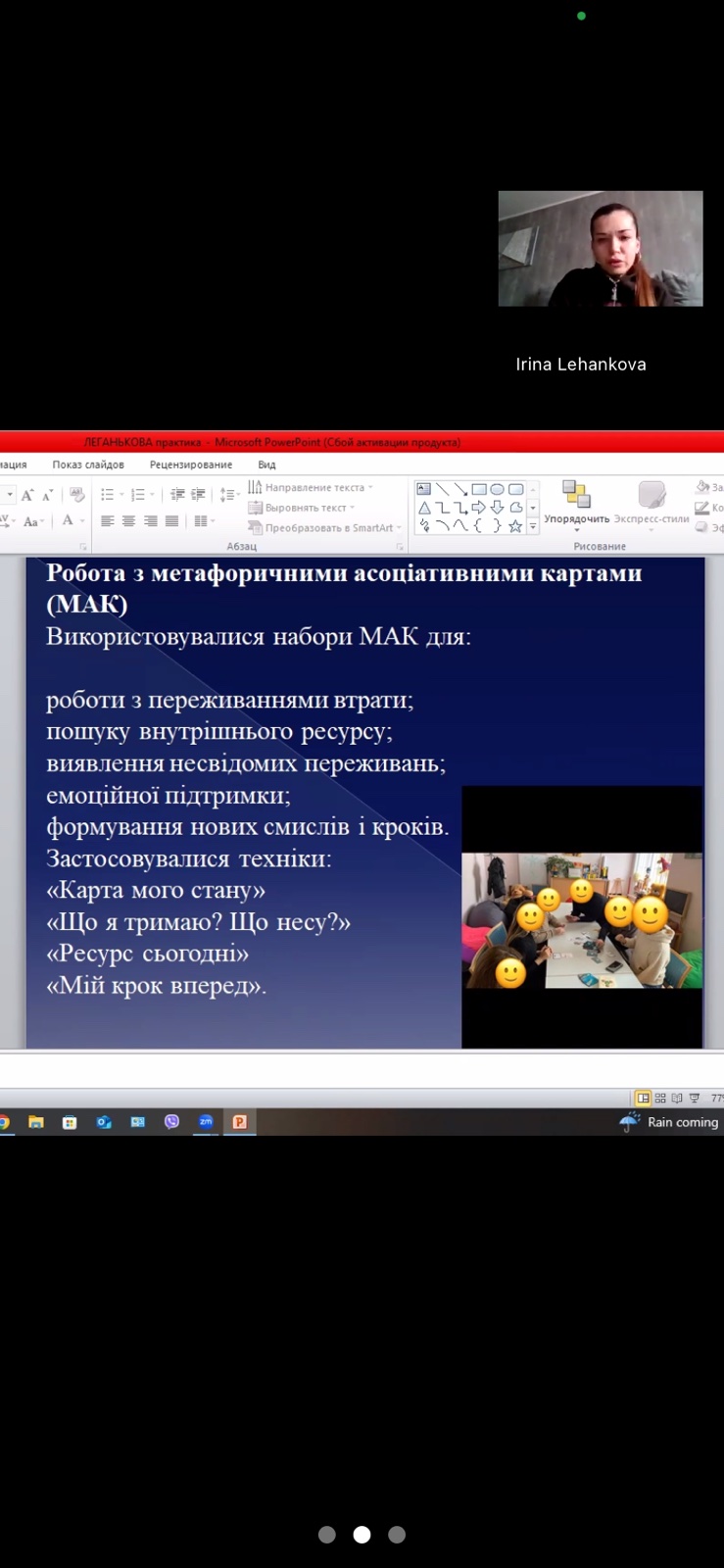Expand the shapes gallery more arrow
Image resolution: width=724 pixels, height=1568 pixels.
coord(533,526)
